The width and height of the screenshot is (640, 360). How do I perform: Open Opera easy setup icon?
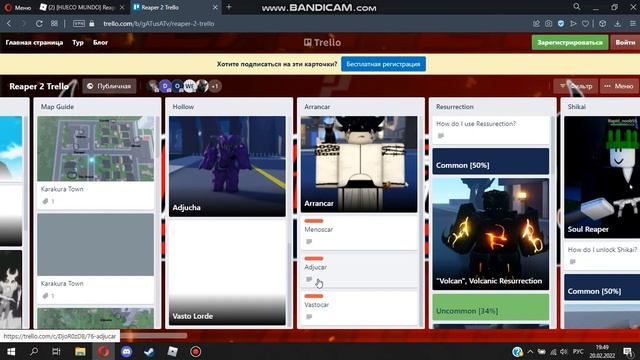632,24
